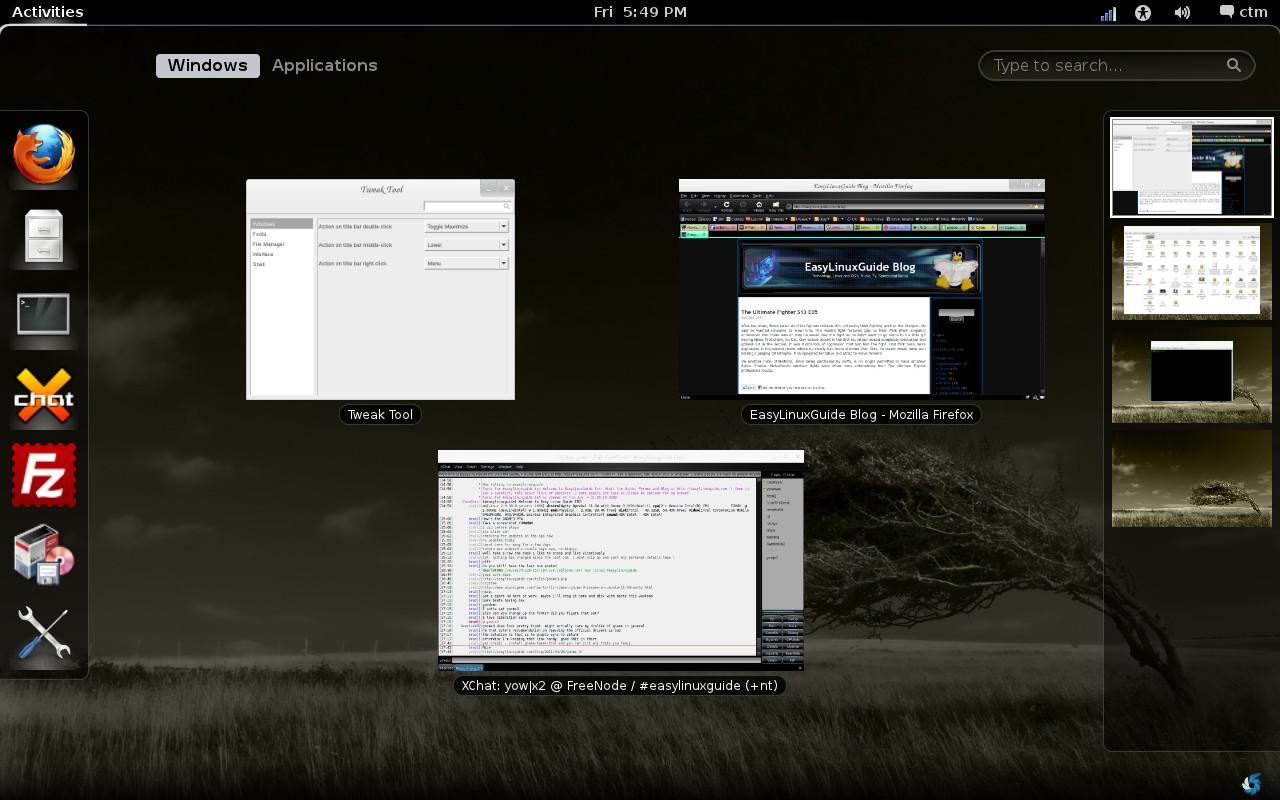Screen dimensions: 1280x800
Task: Open FileZilla from the dash
Action: pyautogui.click(x=44, y=475)
